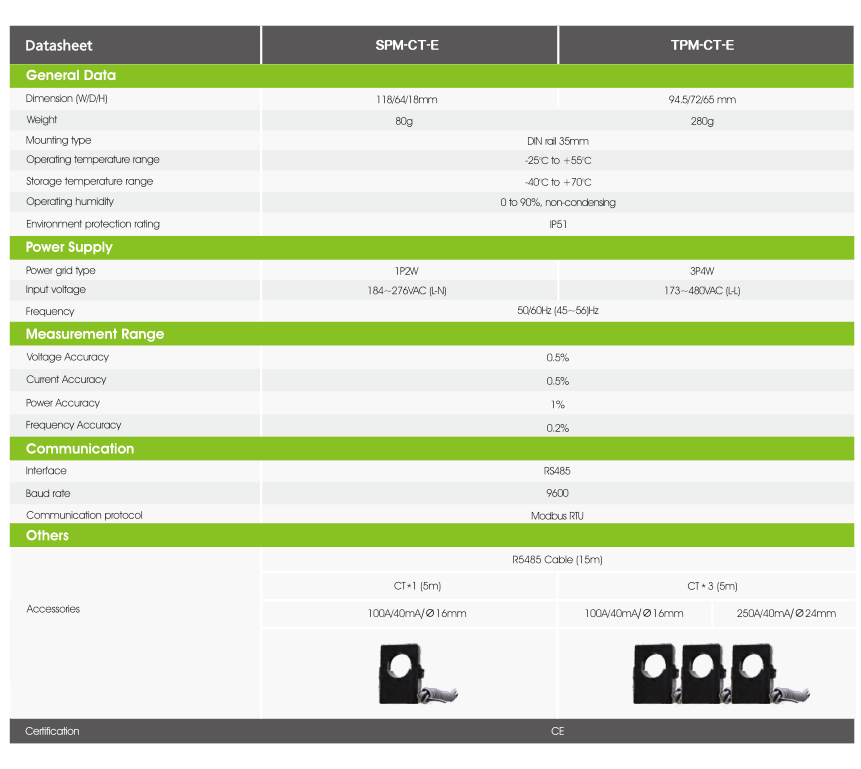Viewport: 861px width, 769px height.
Task: Click the CT*3 (5m) cell
Action: click(706, 586)
